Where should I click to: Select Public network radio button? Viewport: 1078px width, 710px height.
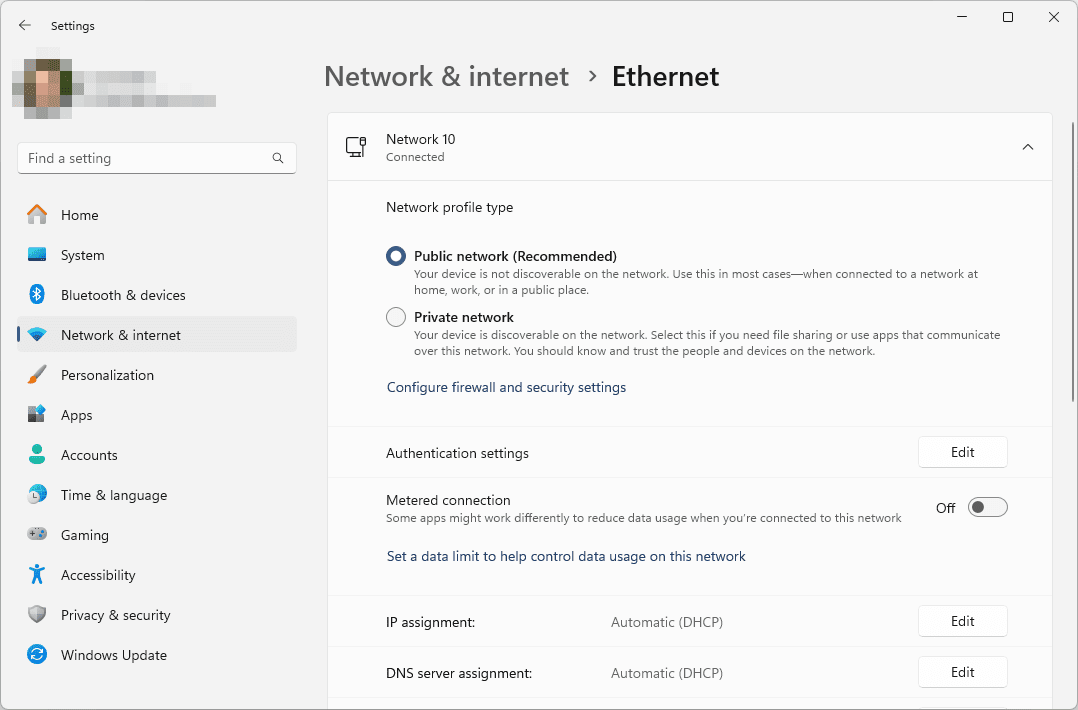pos(396,257)
